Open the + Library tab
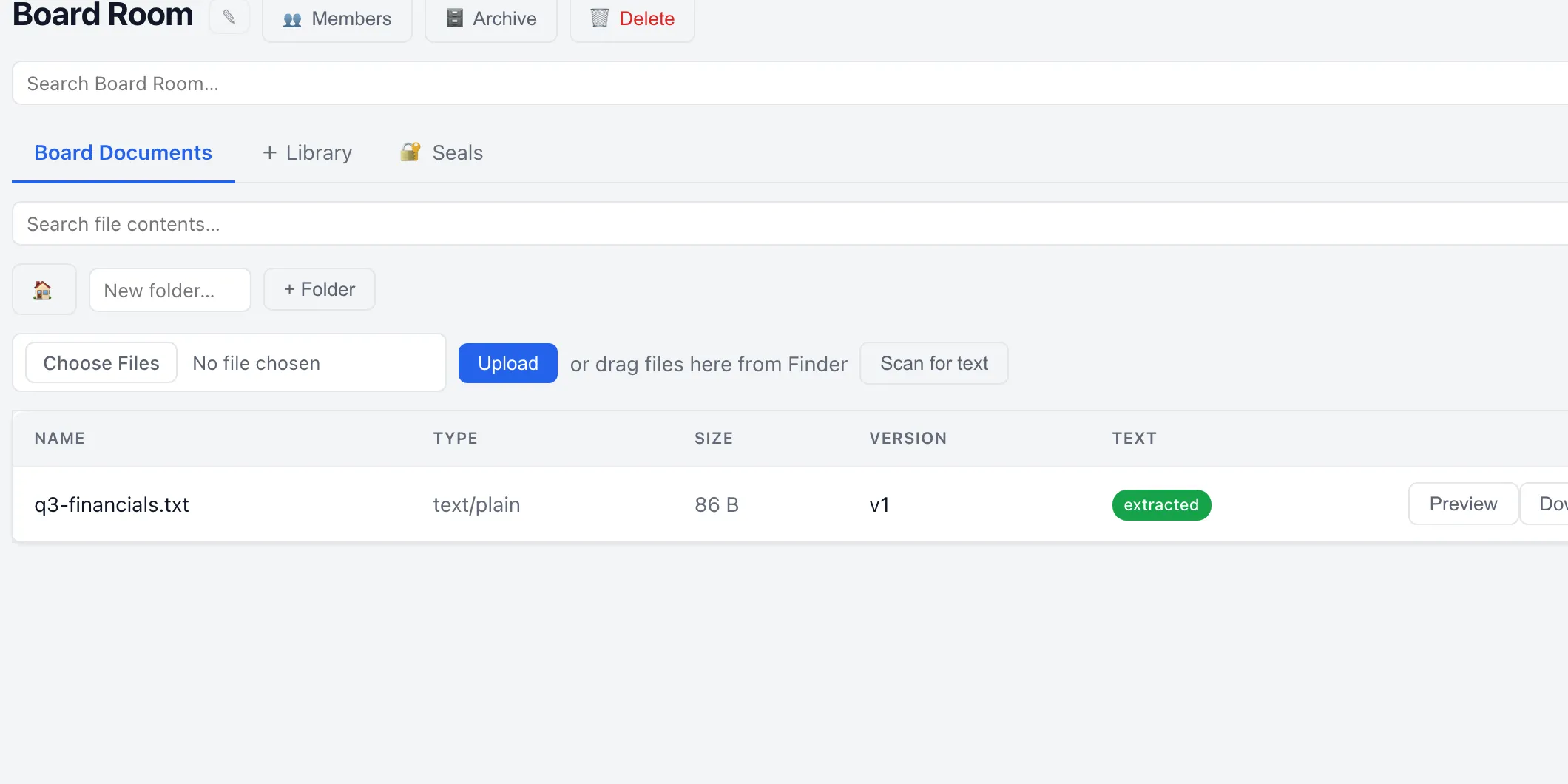This screenshot has height=784, width=1568. pos(307,152)
